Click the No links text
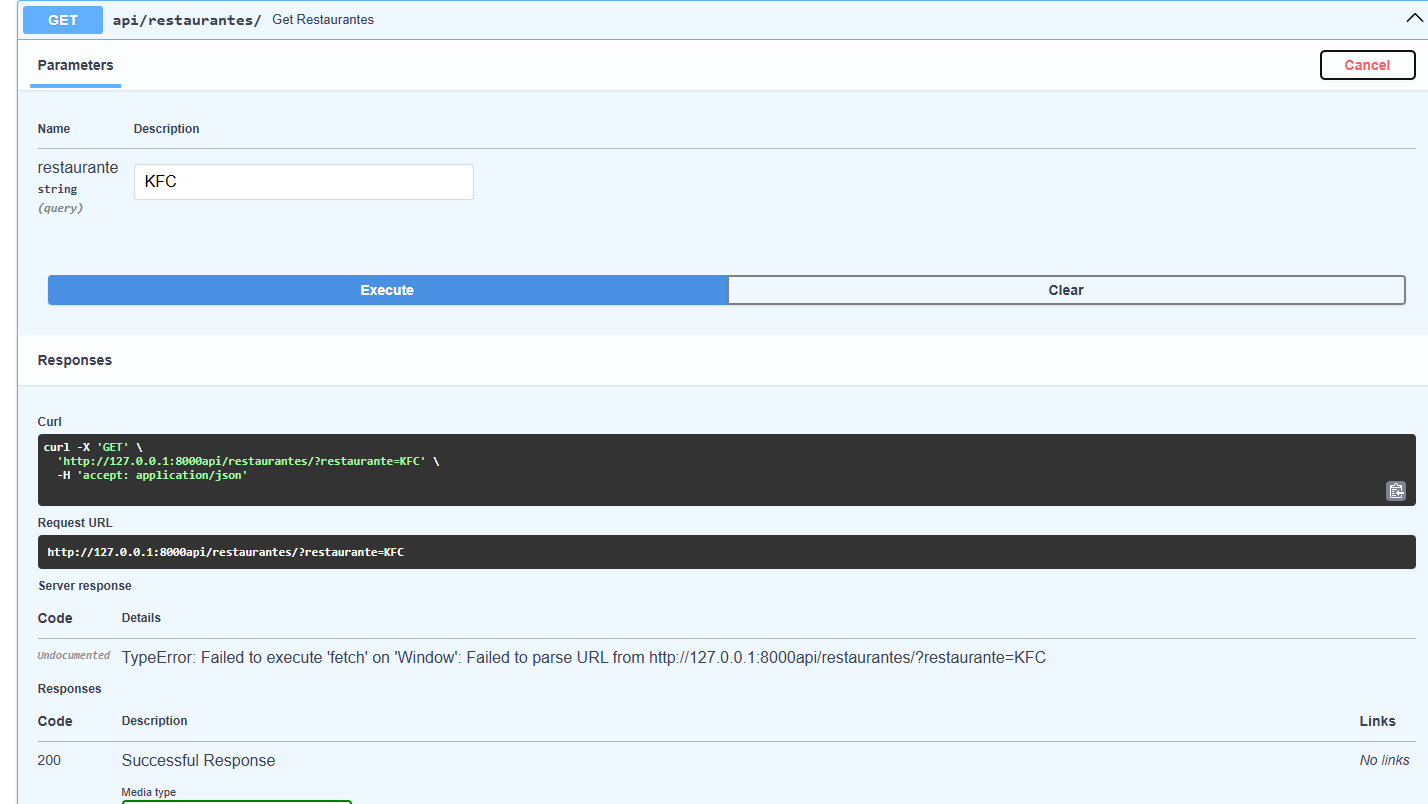 click(1385, 761)
